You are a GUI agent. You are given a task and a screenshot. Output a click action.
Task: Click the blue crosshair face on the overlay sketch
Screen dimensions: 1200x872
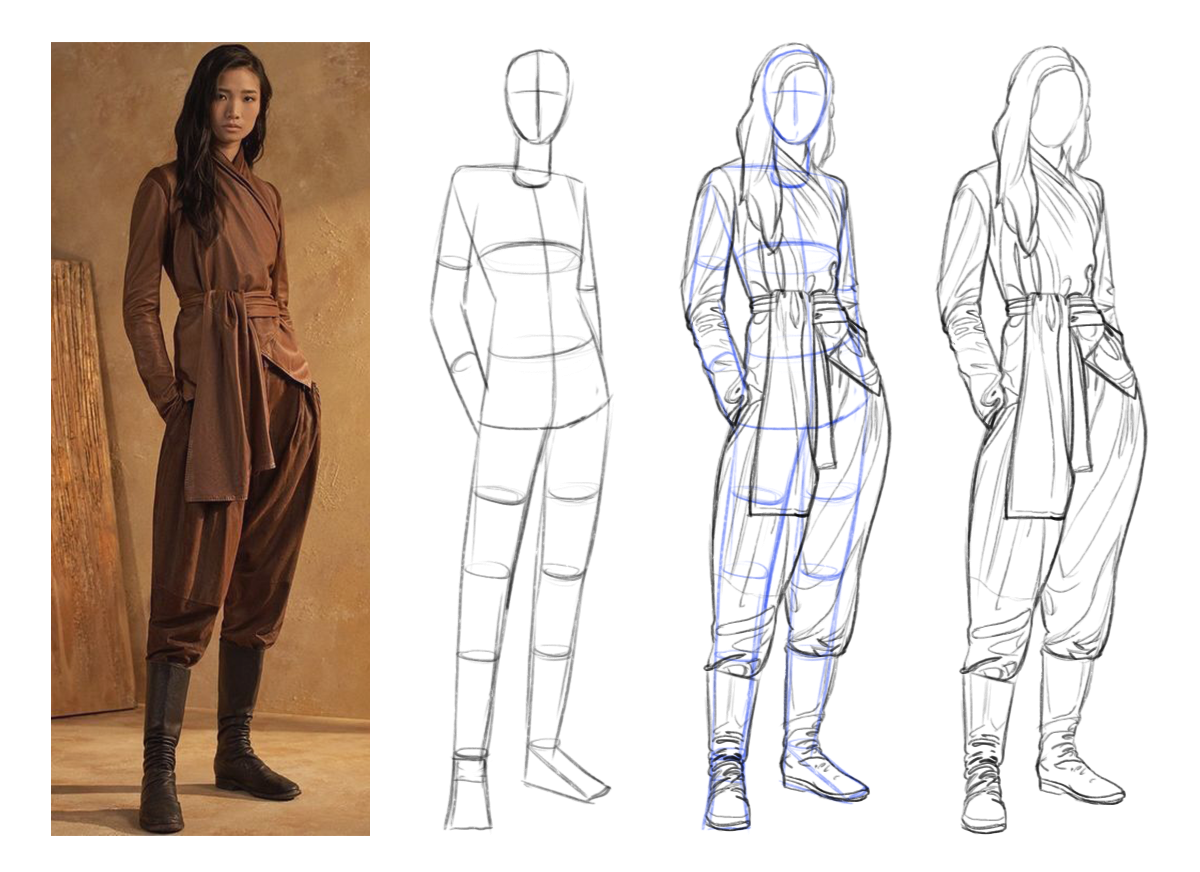pos(795,100)
